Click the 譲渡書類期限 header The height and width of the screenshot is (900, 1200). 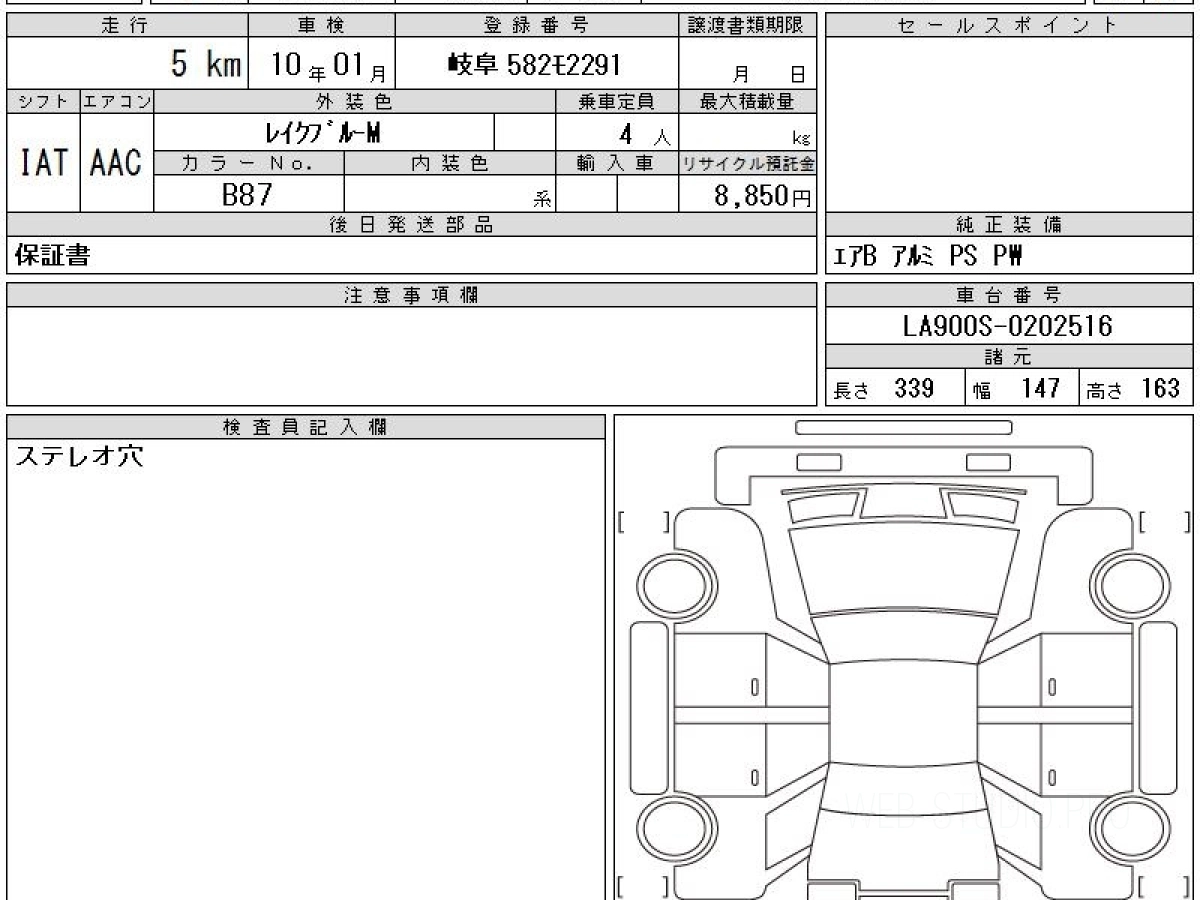748,26
